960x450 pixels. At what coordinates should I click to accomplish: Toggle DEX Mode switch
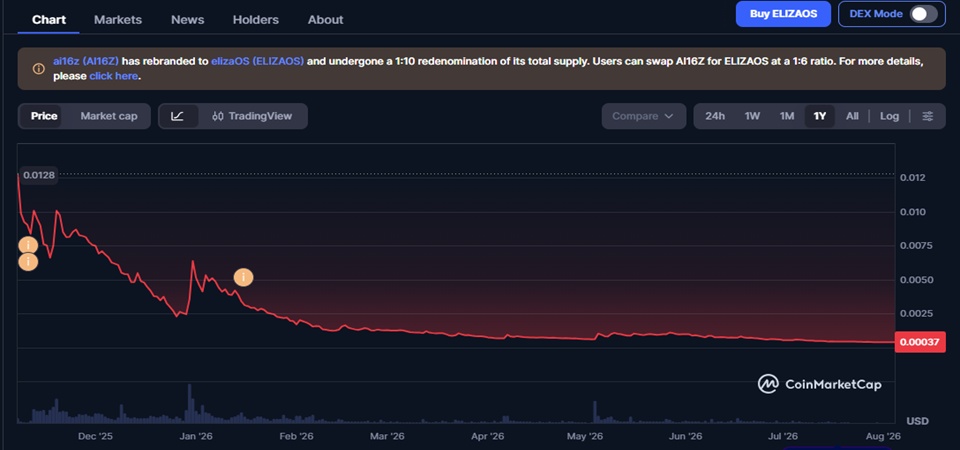pyautogui.click(x=923, y=14)
